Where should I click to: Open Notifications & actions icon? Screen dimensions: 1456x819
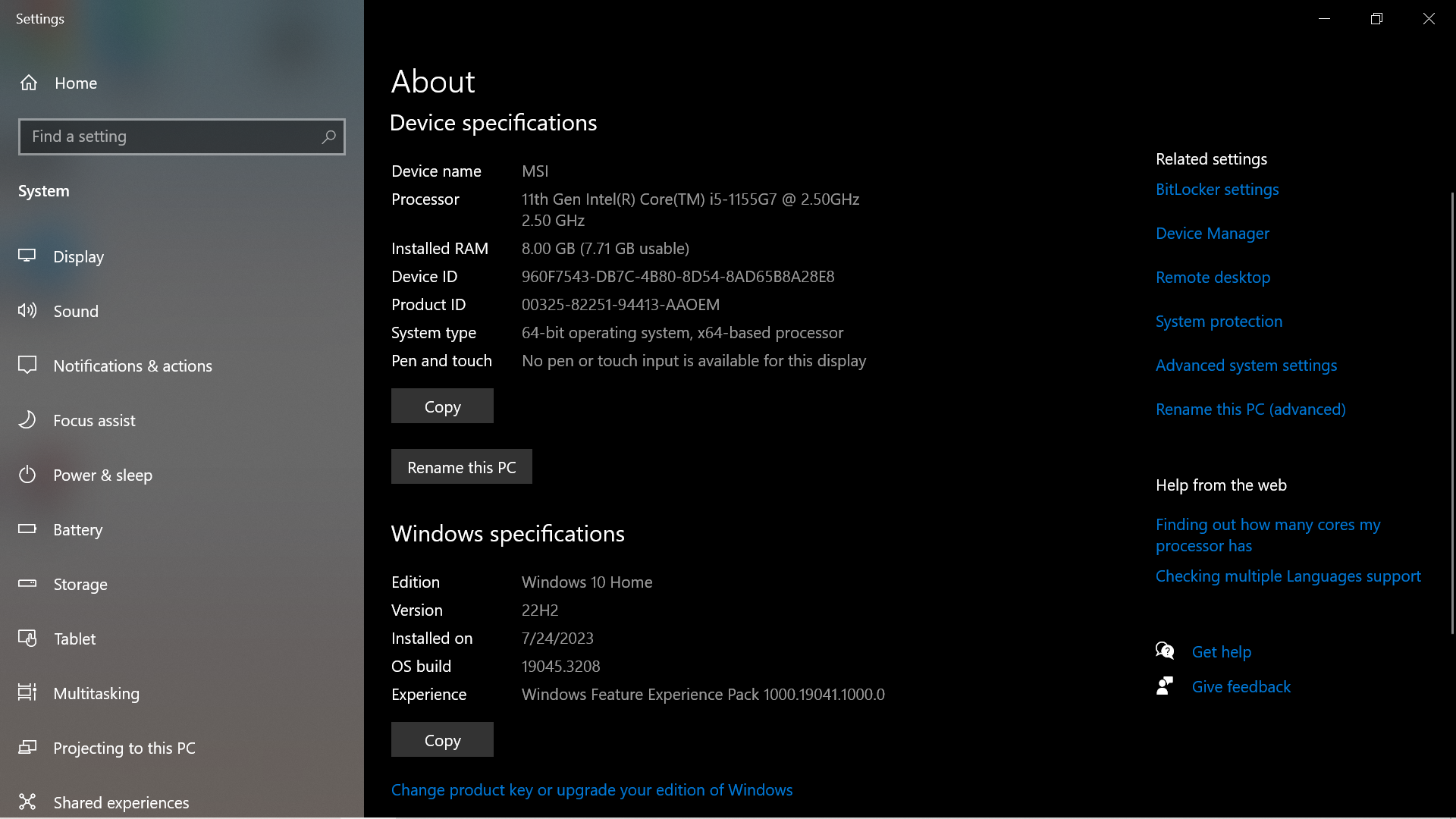[x=27, y=366]
